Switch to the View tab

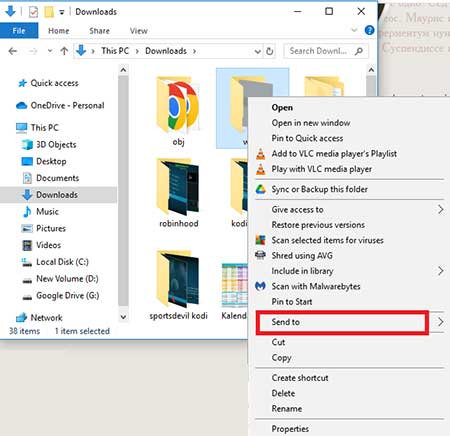point(139,31)
